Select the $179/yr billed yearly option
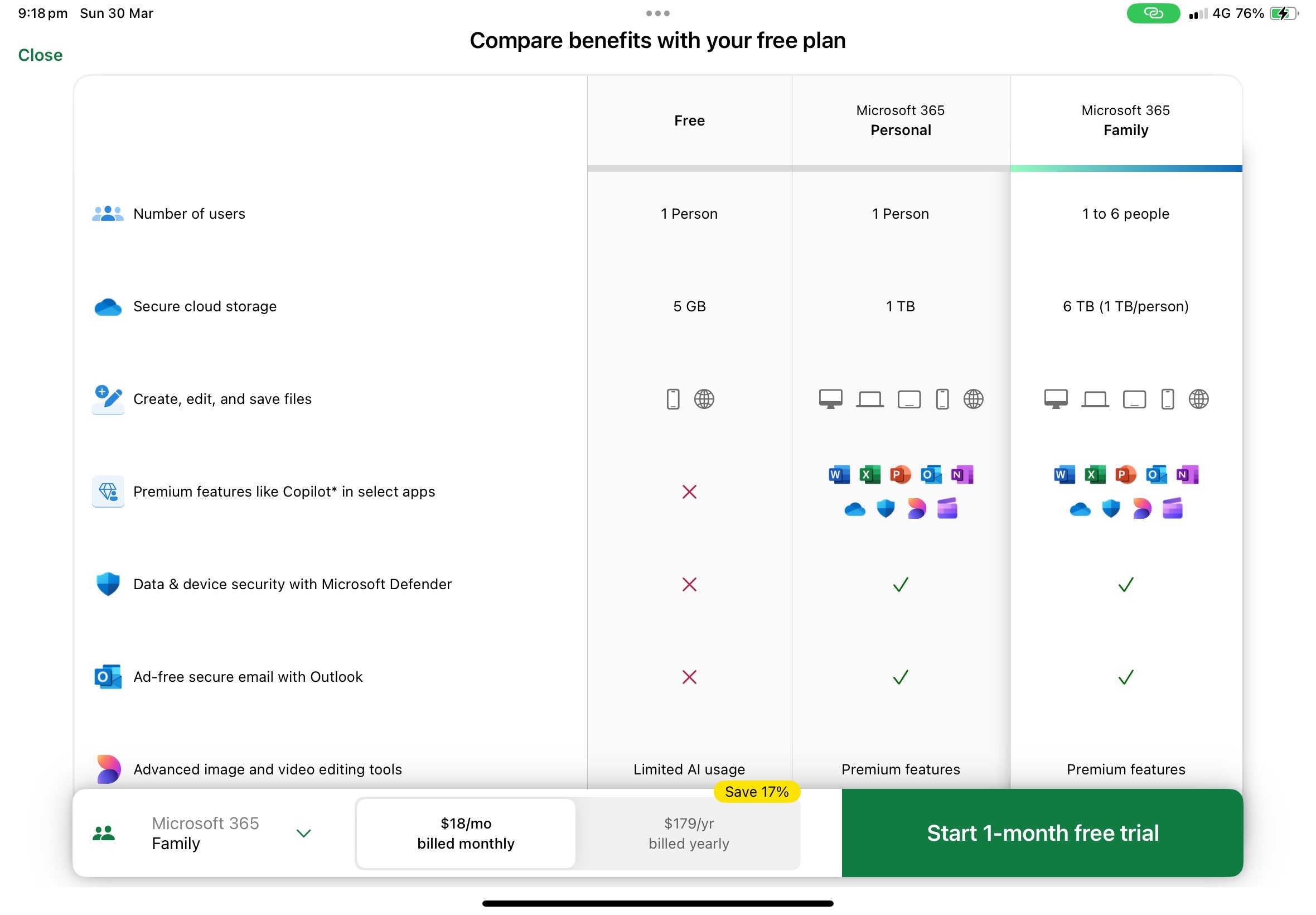This screenshot has width=1316, height=915. 689,833
